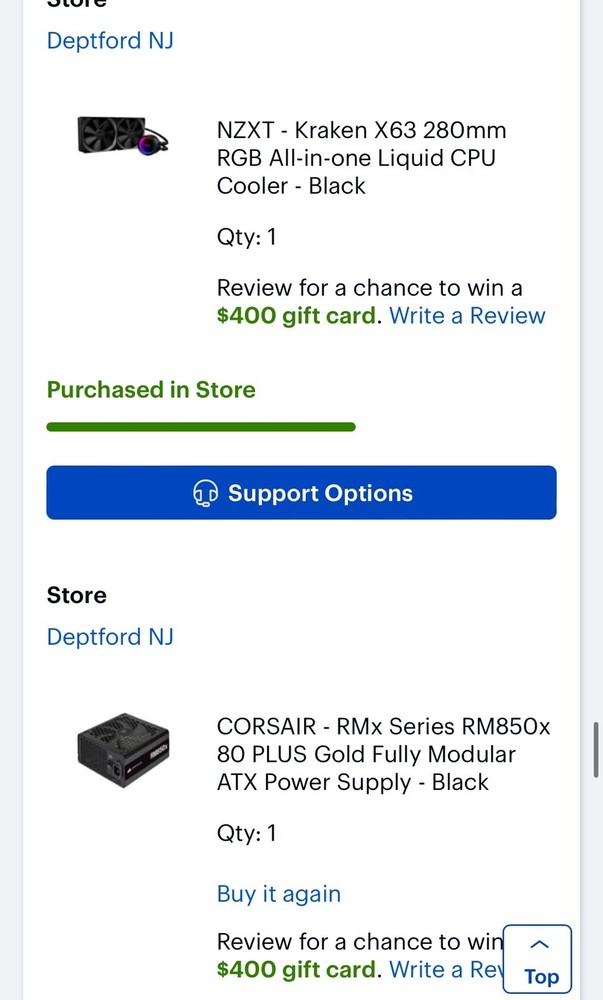Viewport: 603px width, 1000px height.
Task: Open Support Options for the Kraken cooler
Action: (300, 492)
